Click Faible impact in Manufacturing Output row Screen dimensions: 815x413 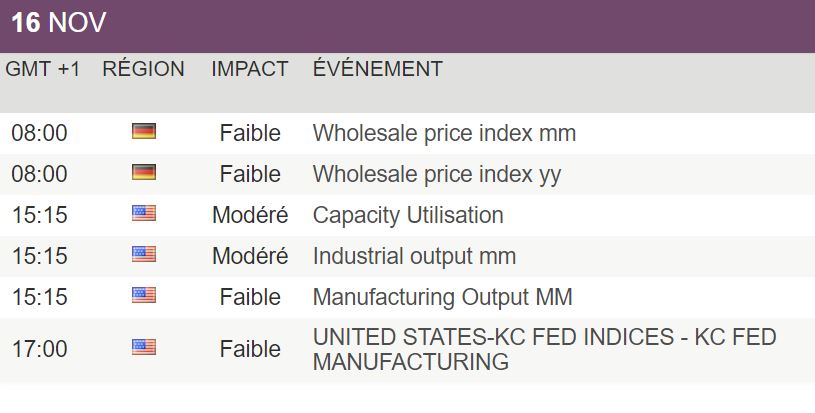click(250, 298)
